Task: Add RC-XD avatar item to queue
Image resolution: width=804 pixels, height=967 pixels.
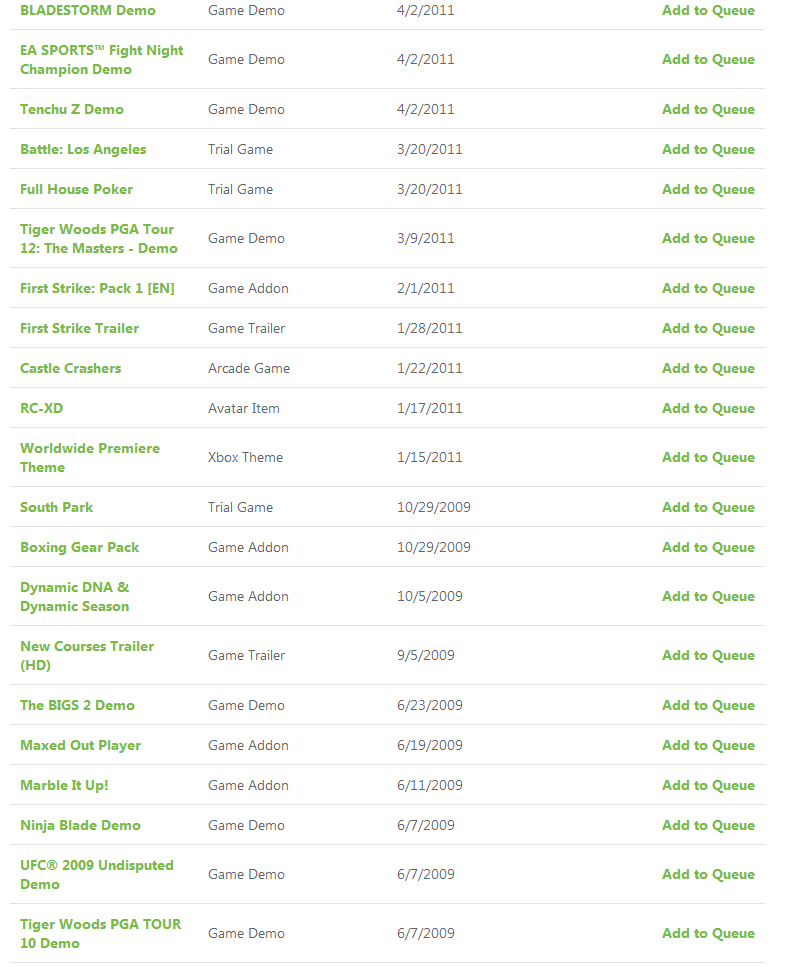Action: (708, 409)
